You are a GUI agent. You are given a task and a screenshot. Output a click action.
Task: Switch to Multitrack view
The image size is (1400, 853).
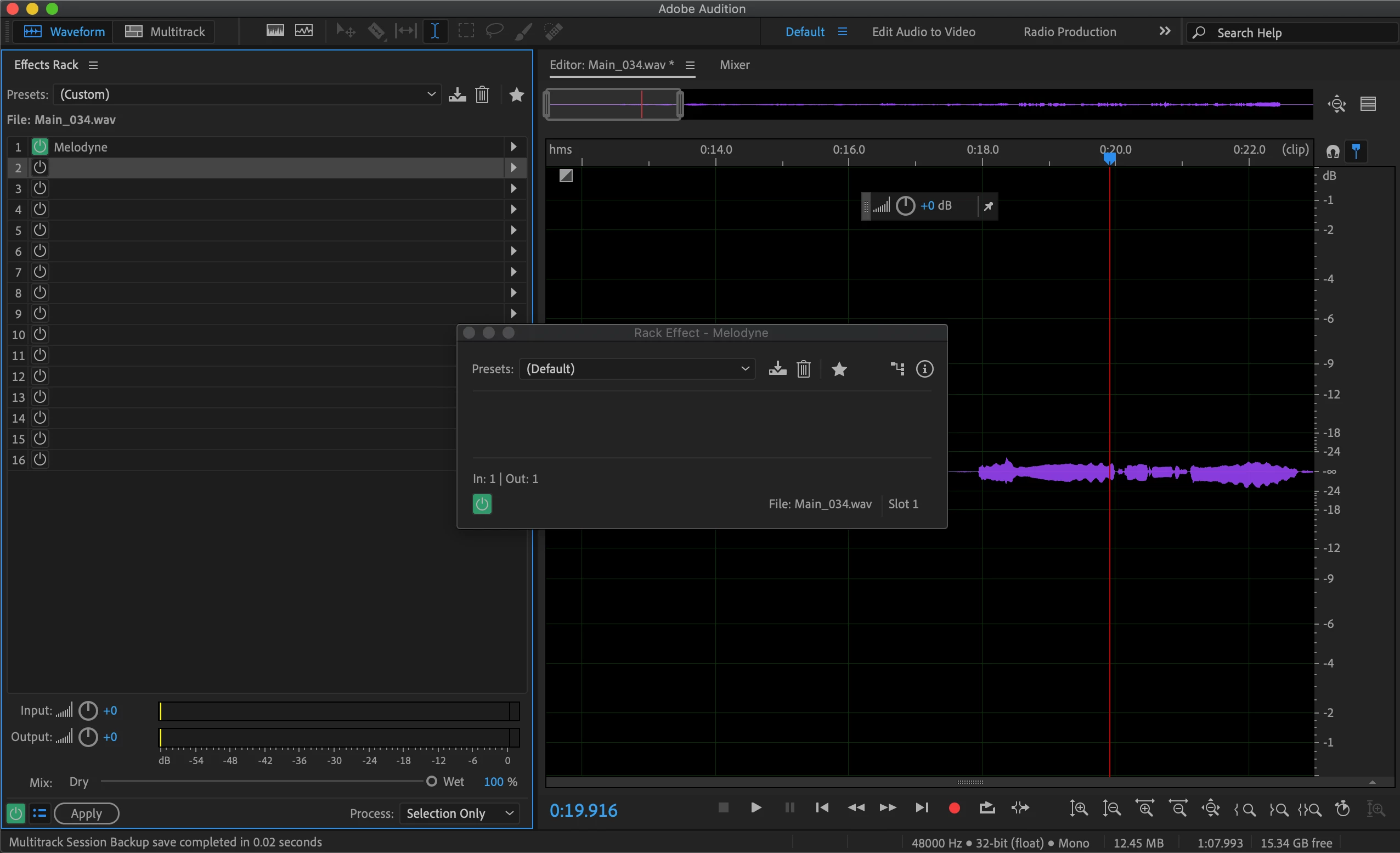click(165, 32)
